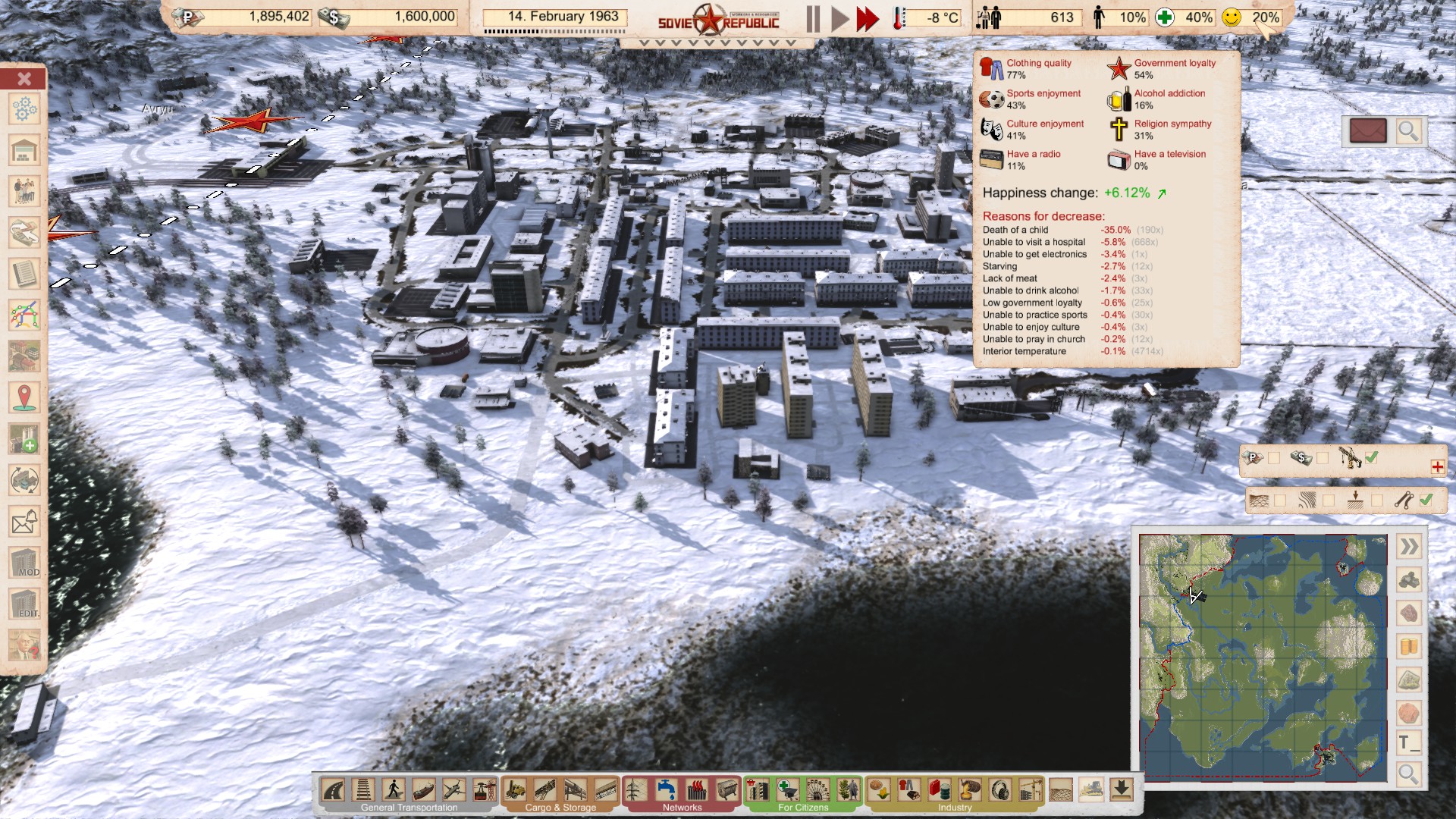Click the search magnifier beside the envelope

point(1408,131)
